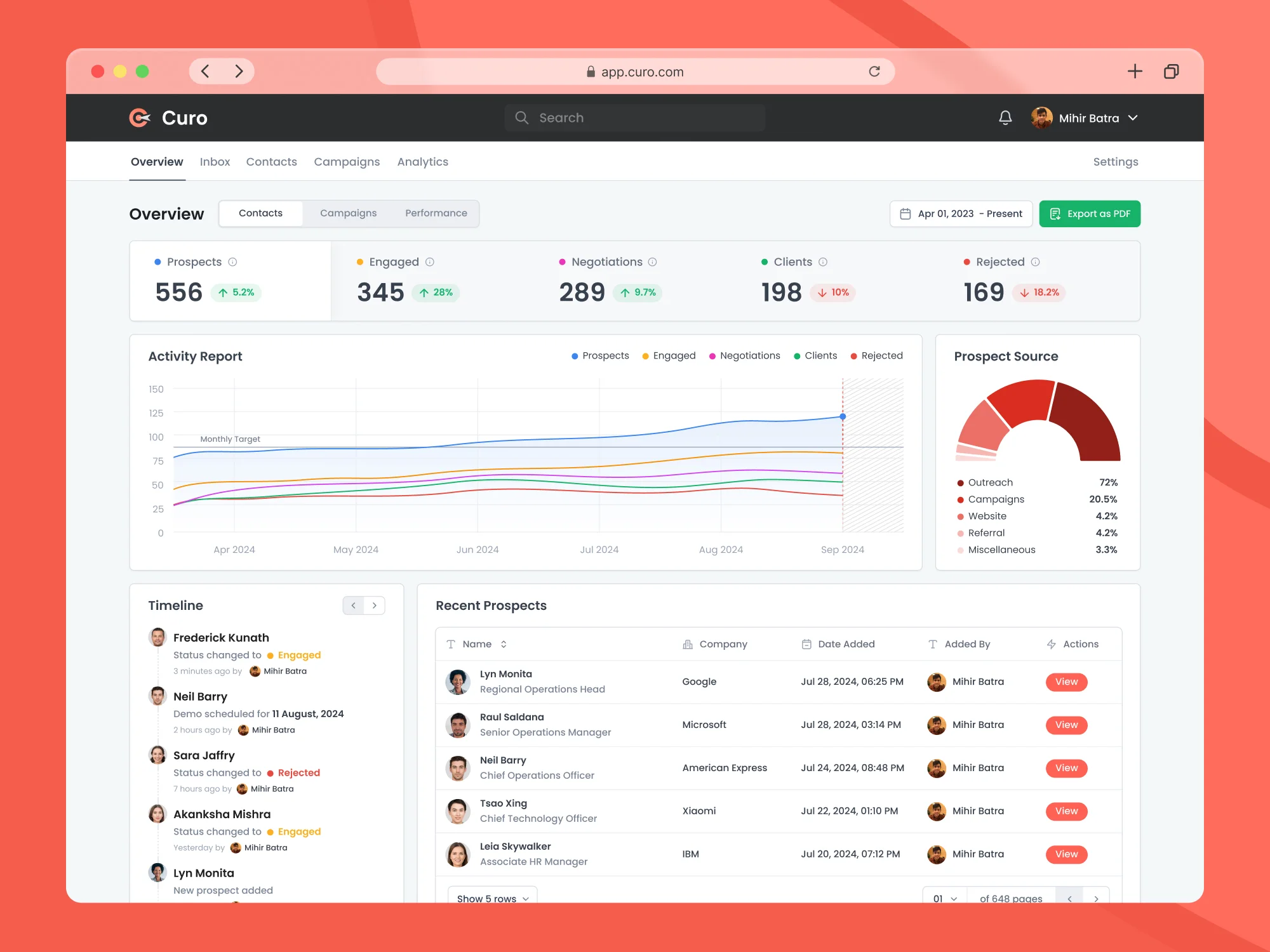The height and width of the screenshot is (952, 1270).
Task: Go to next Timeline entries arrow
Action: point(375,605)
